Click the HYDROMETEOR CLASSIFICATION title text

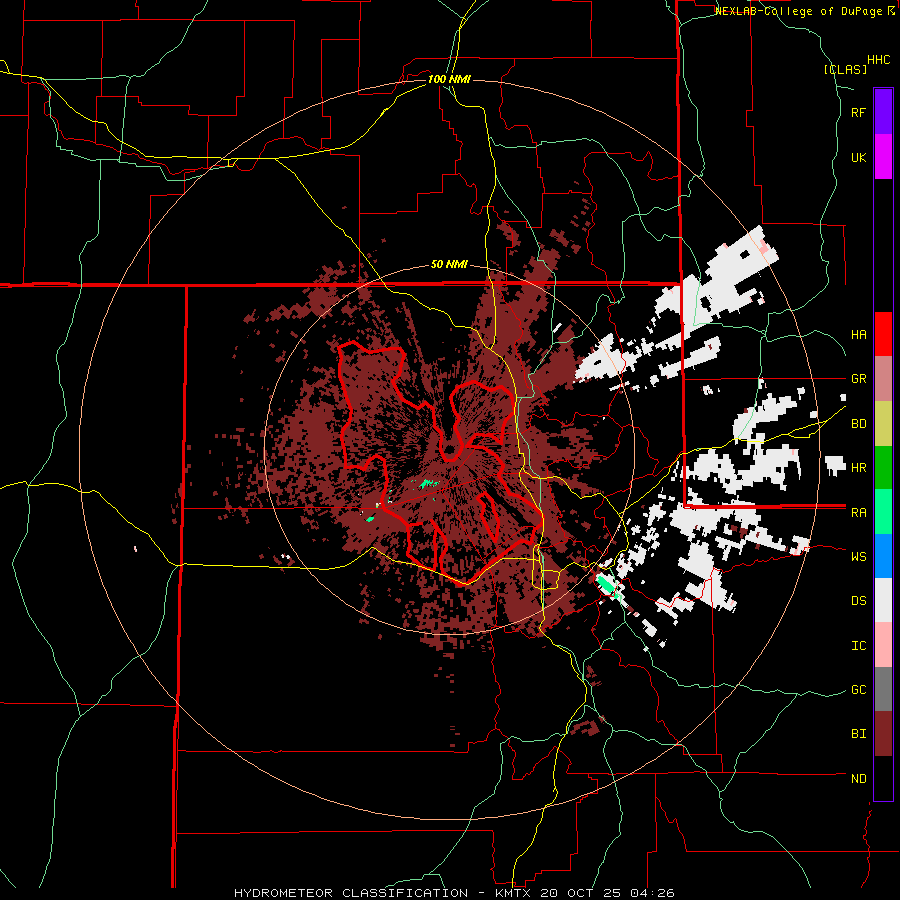(x=351, y=893)
